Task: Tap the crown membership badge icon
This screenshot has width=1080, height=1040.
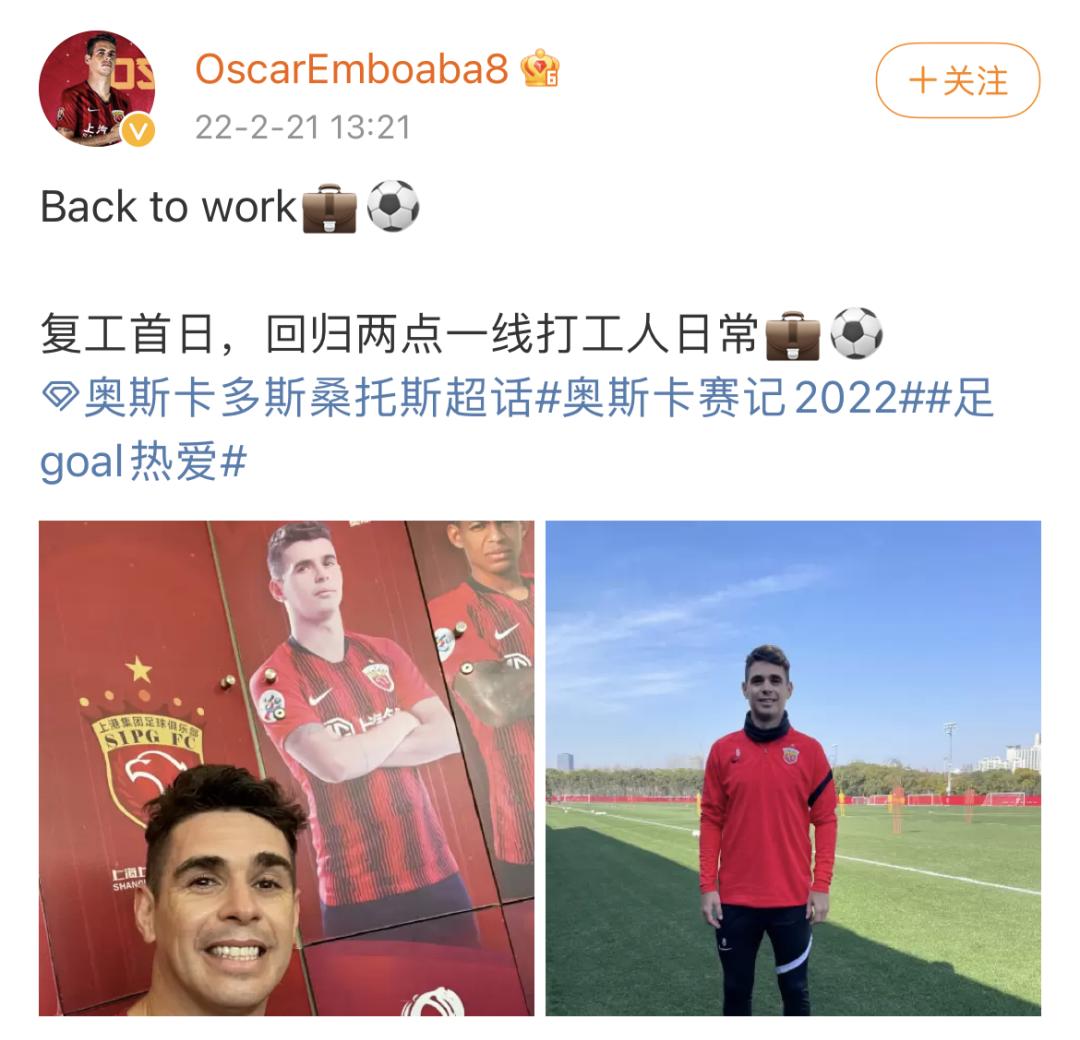Action: click(x=540, y=69)
